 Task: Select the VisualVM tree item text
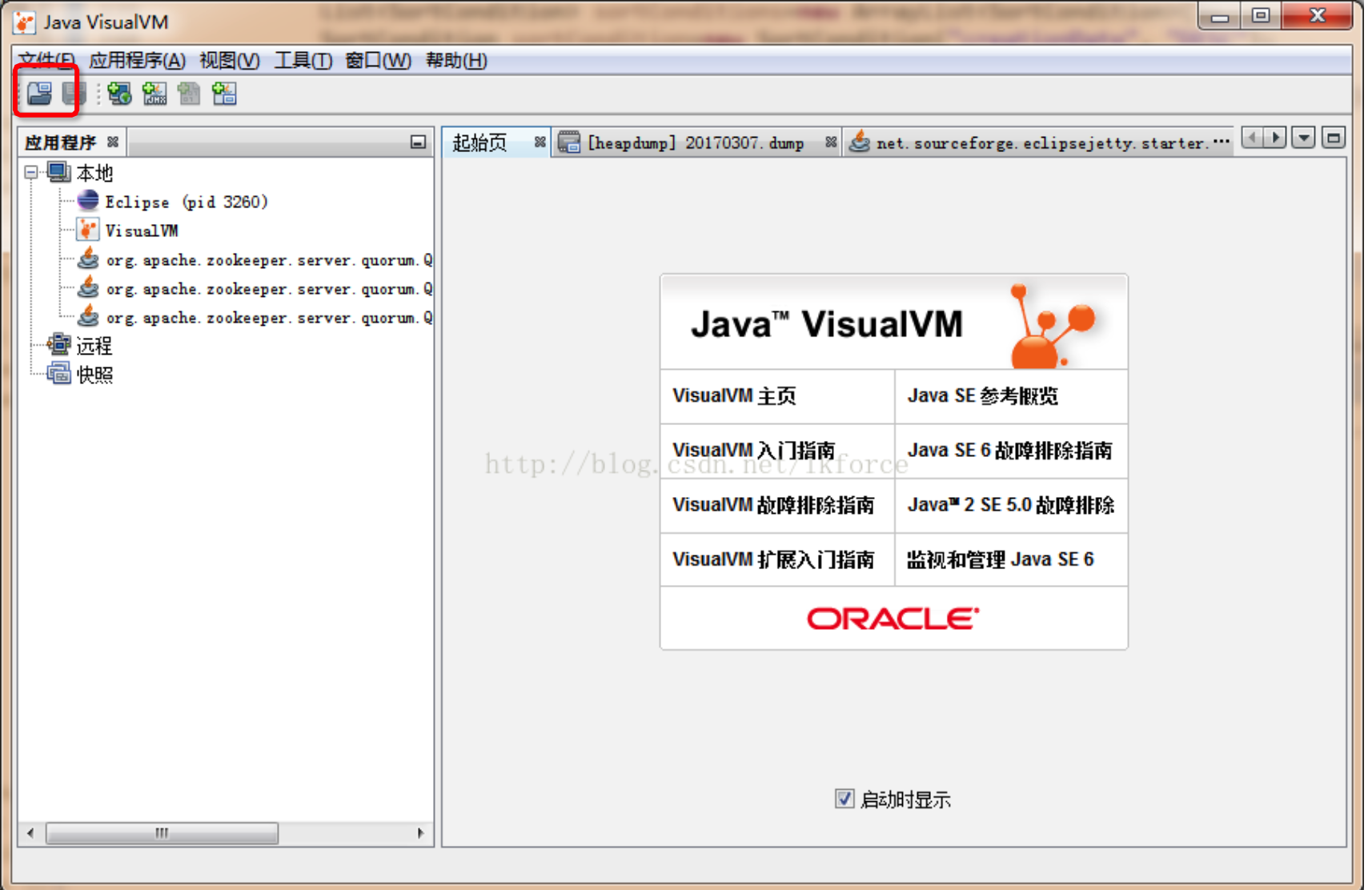point(141,231)
